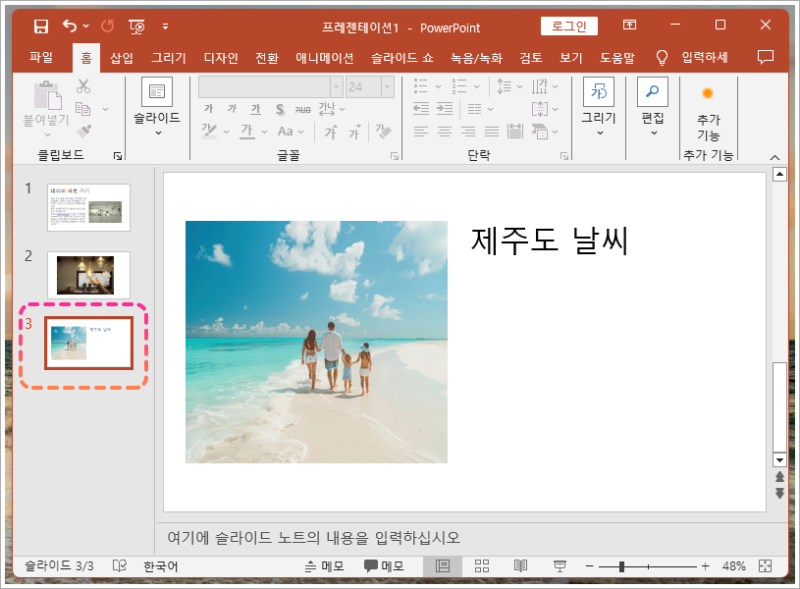Click the 로그인 sign-in button
This screenshot has width=800, height=589.
(569, 25)
